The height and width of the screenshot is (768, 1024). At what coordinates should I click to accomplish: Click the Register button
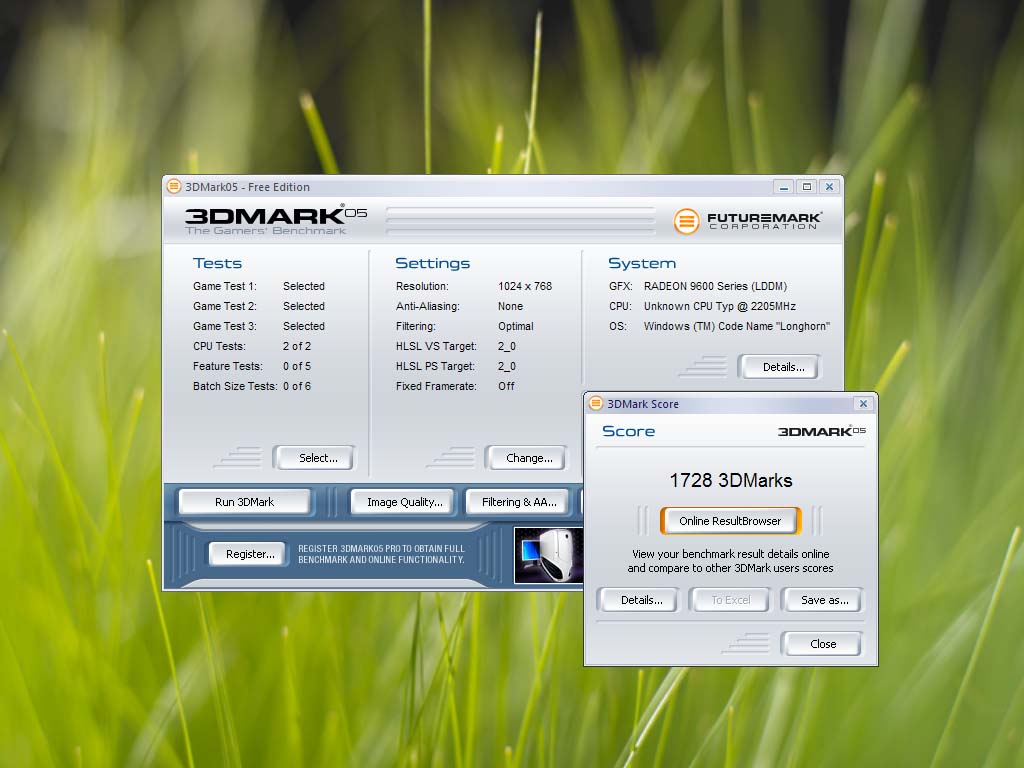(248, 554)
